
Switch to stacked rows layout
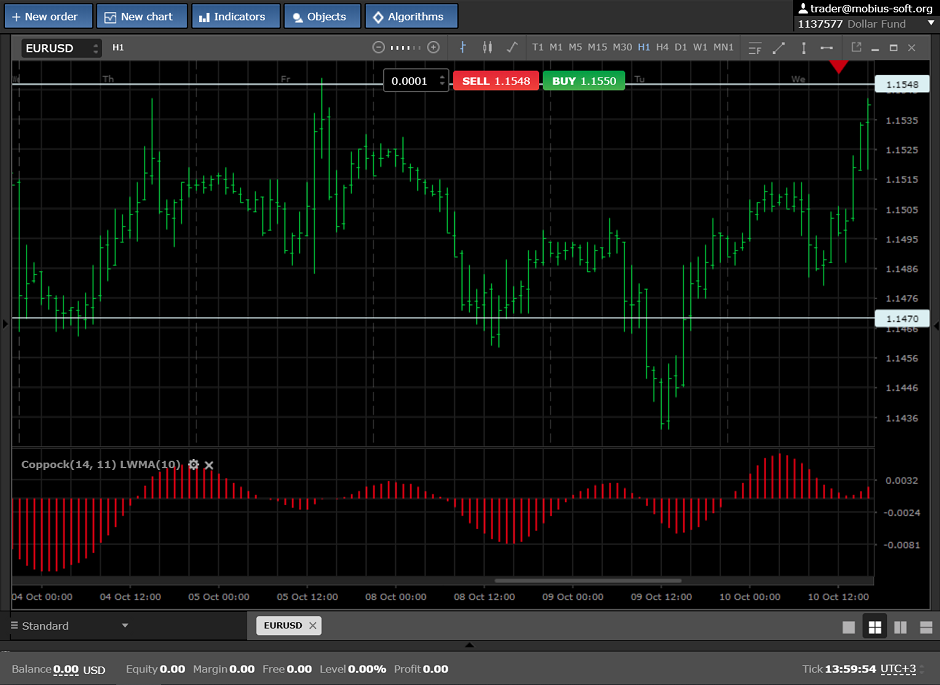(926, 627)
